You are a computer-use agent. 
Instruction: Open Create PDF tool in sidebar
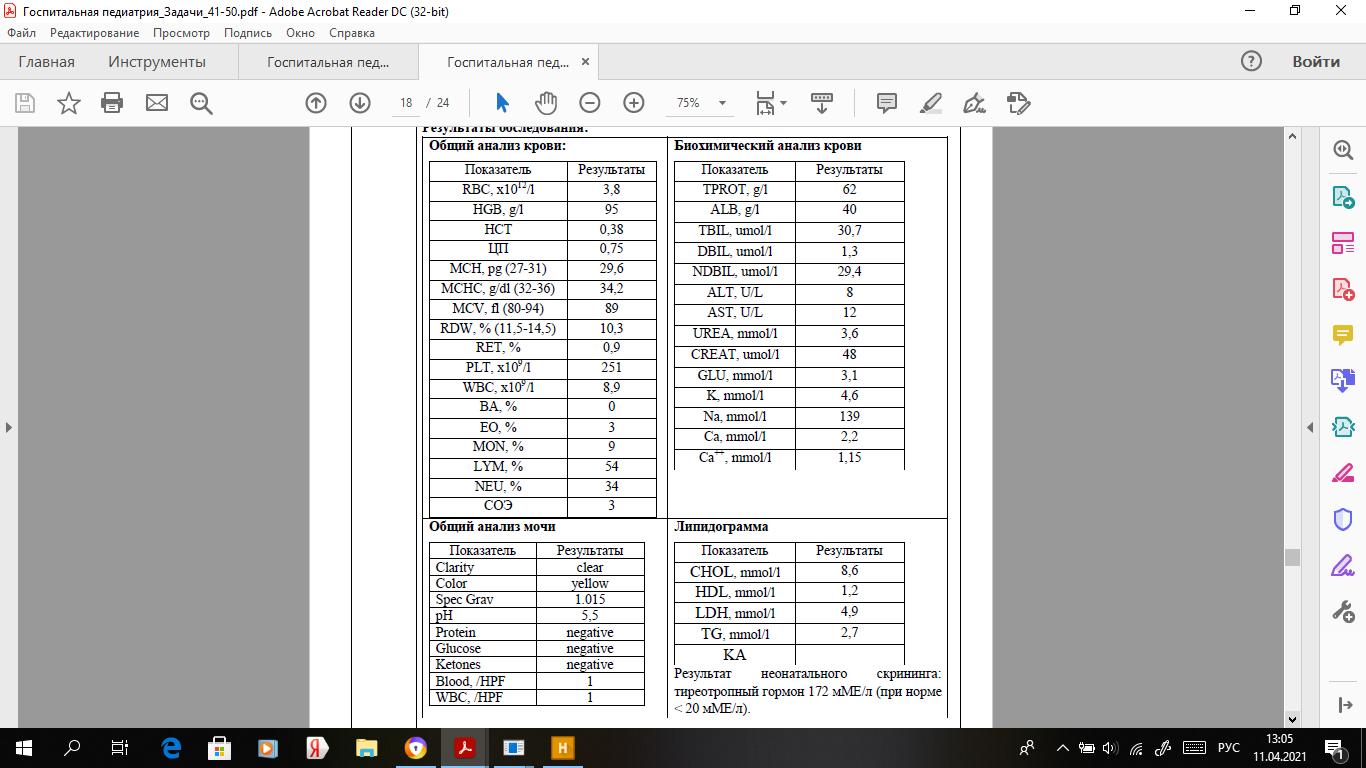coord(1342,289)
